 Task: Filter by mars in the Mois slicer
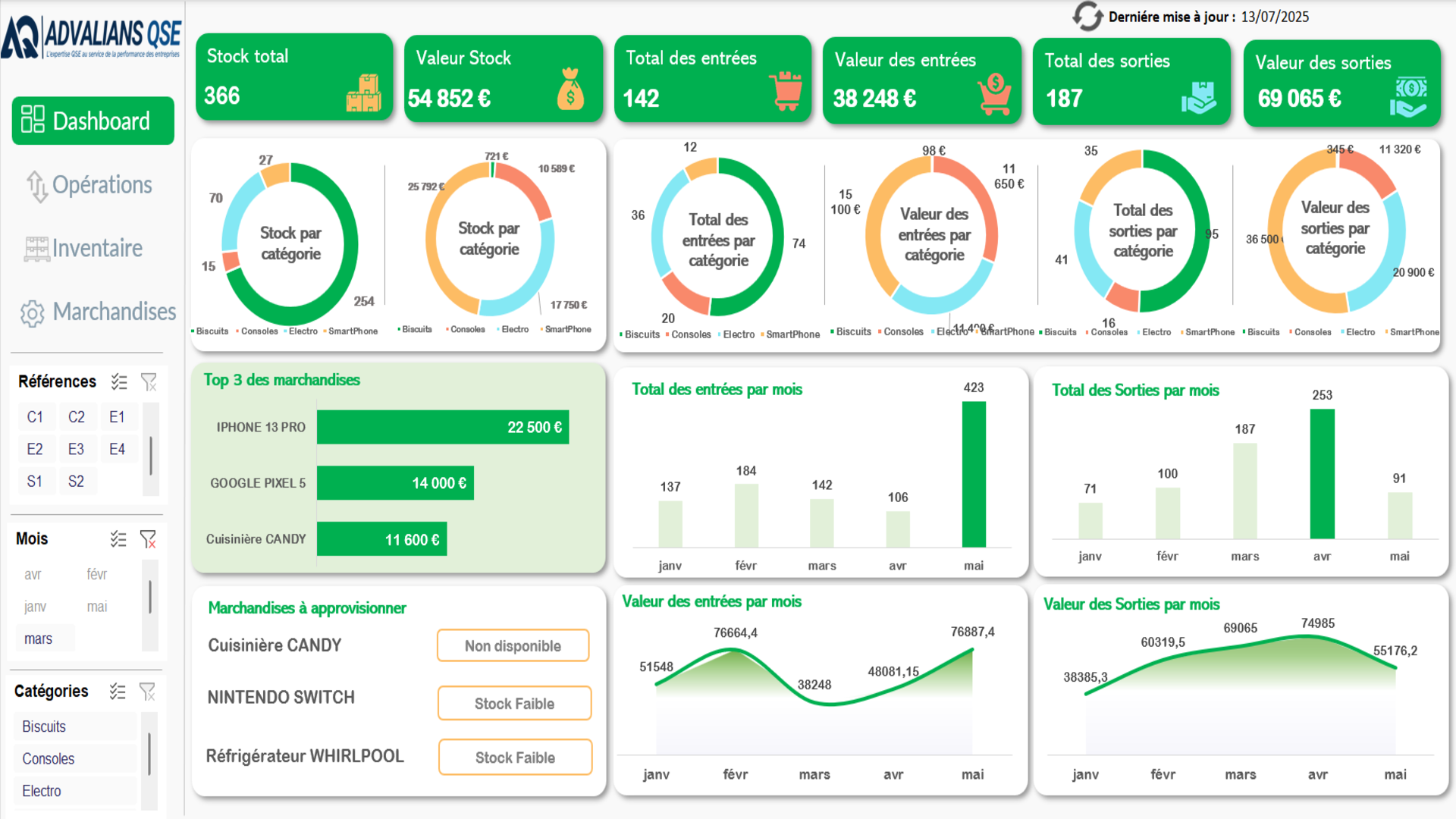[x=39, y=639]
